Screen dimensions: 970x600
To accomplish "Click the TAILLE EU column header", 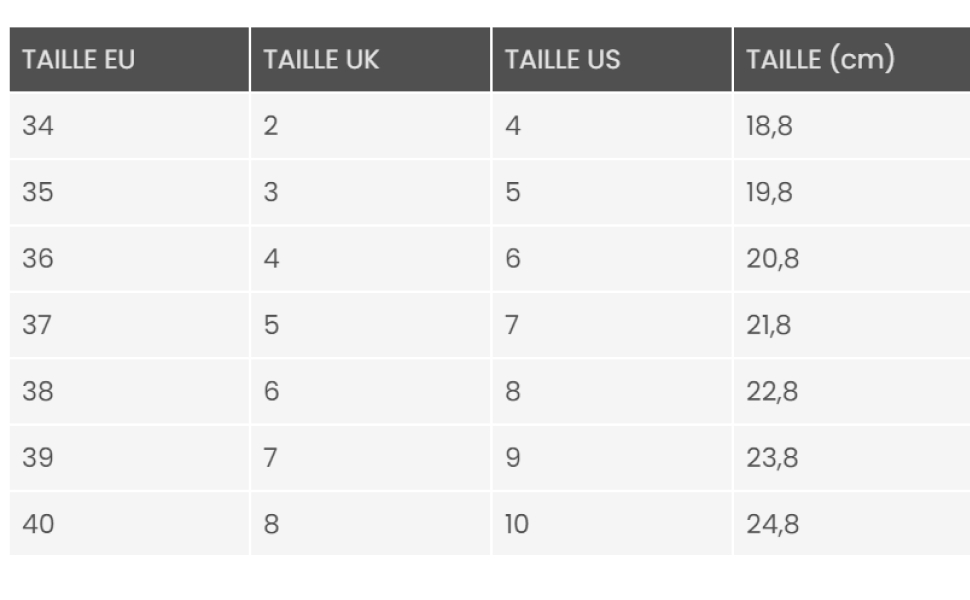I will 78,60.
